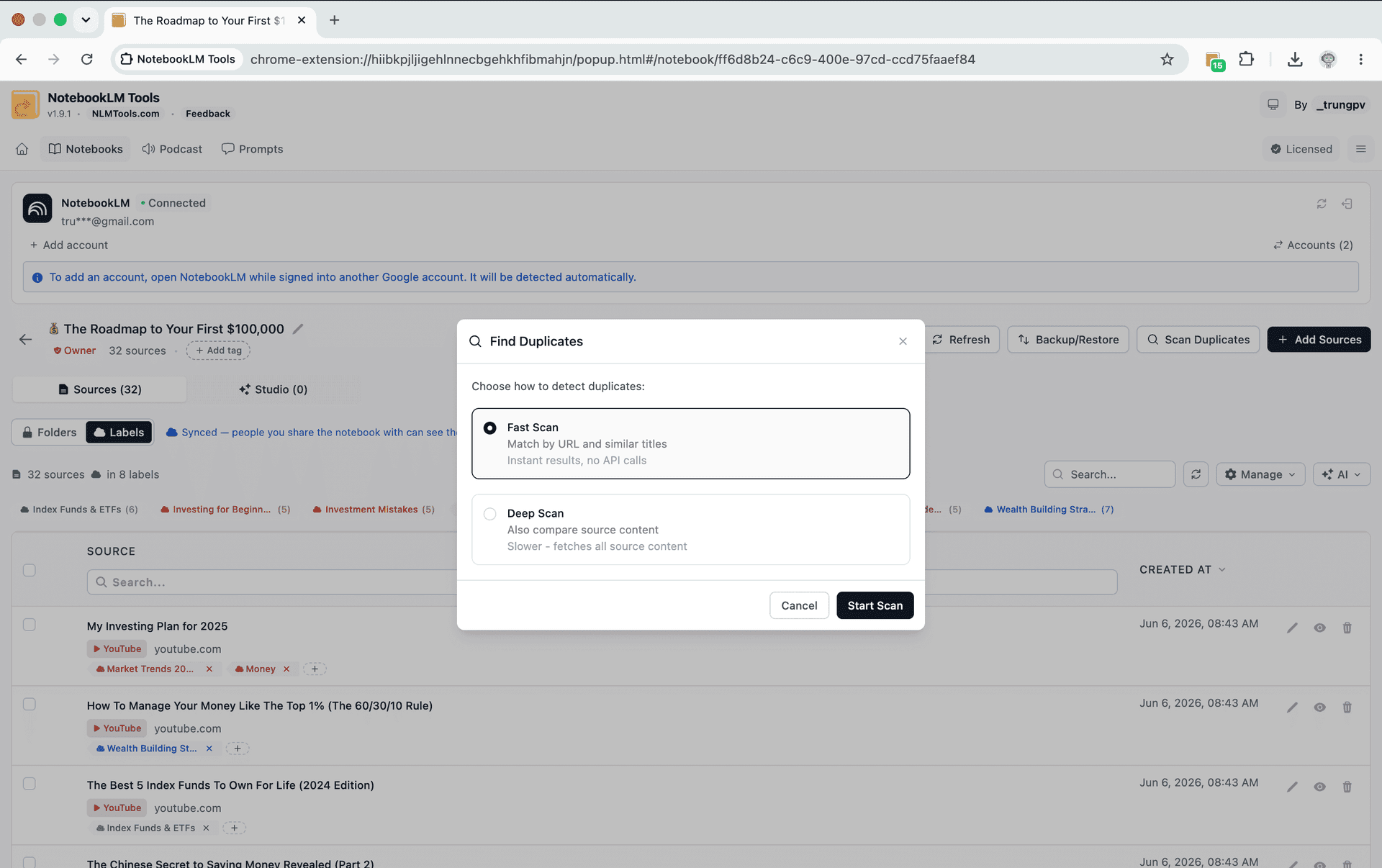Open the Manage dropdown

pyautogui.click(x=1260, y=474)
